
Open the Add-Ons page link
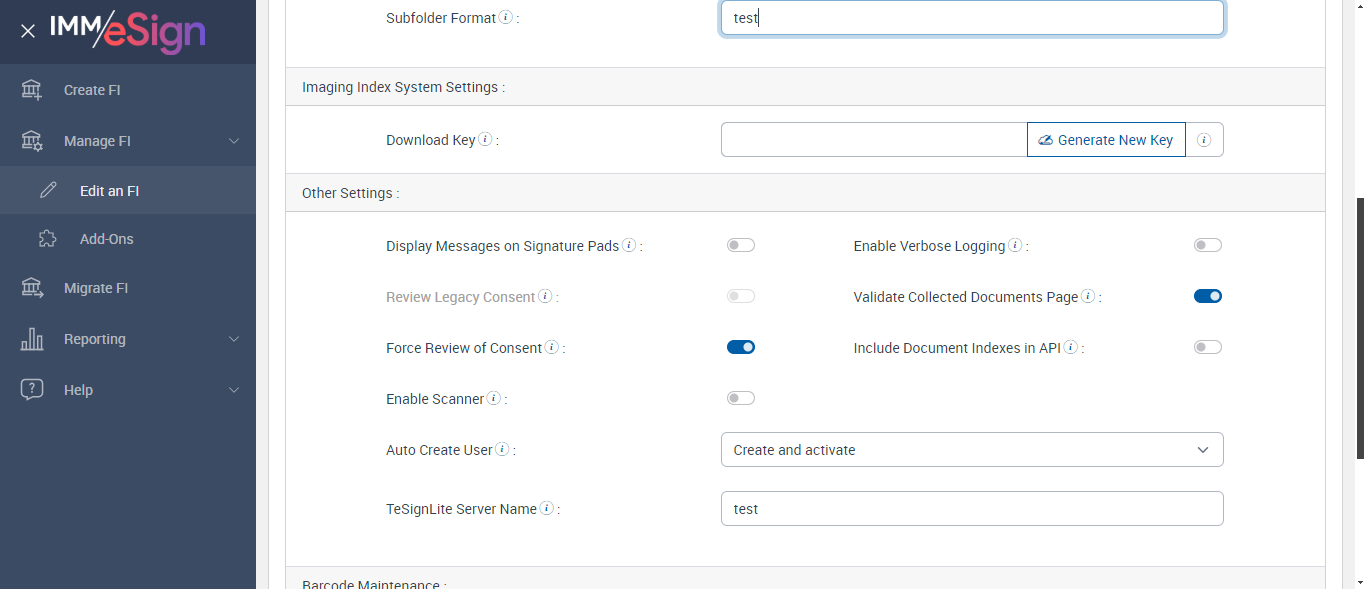click(106, 239)
